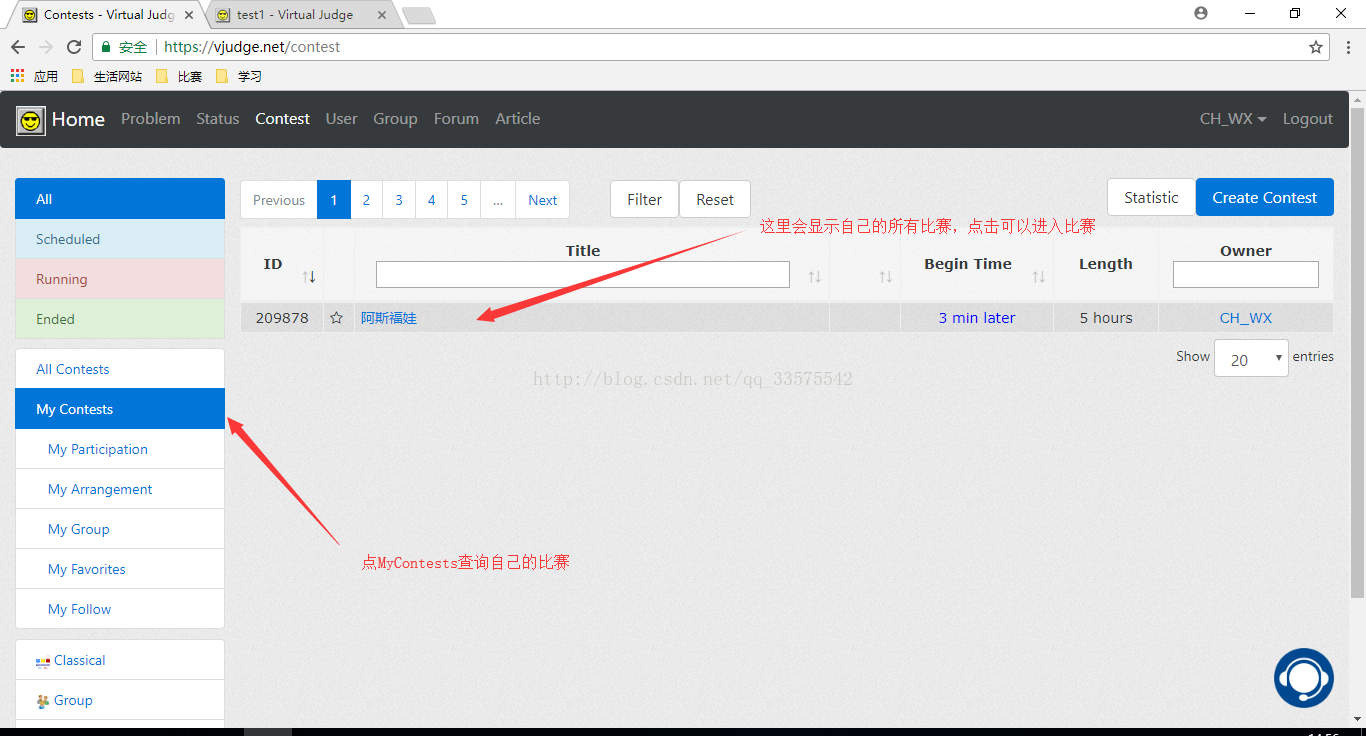The height and width of the screenshot is (736, 1366).
Task: Select My Favorites in sidebar
Action: [x=120, y=569]
